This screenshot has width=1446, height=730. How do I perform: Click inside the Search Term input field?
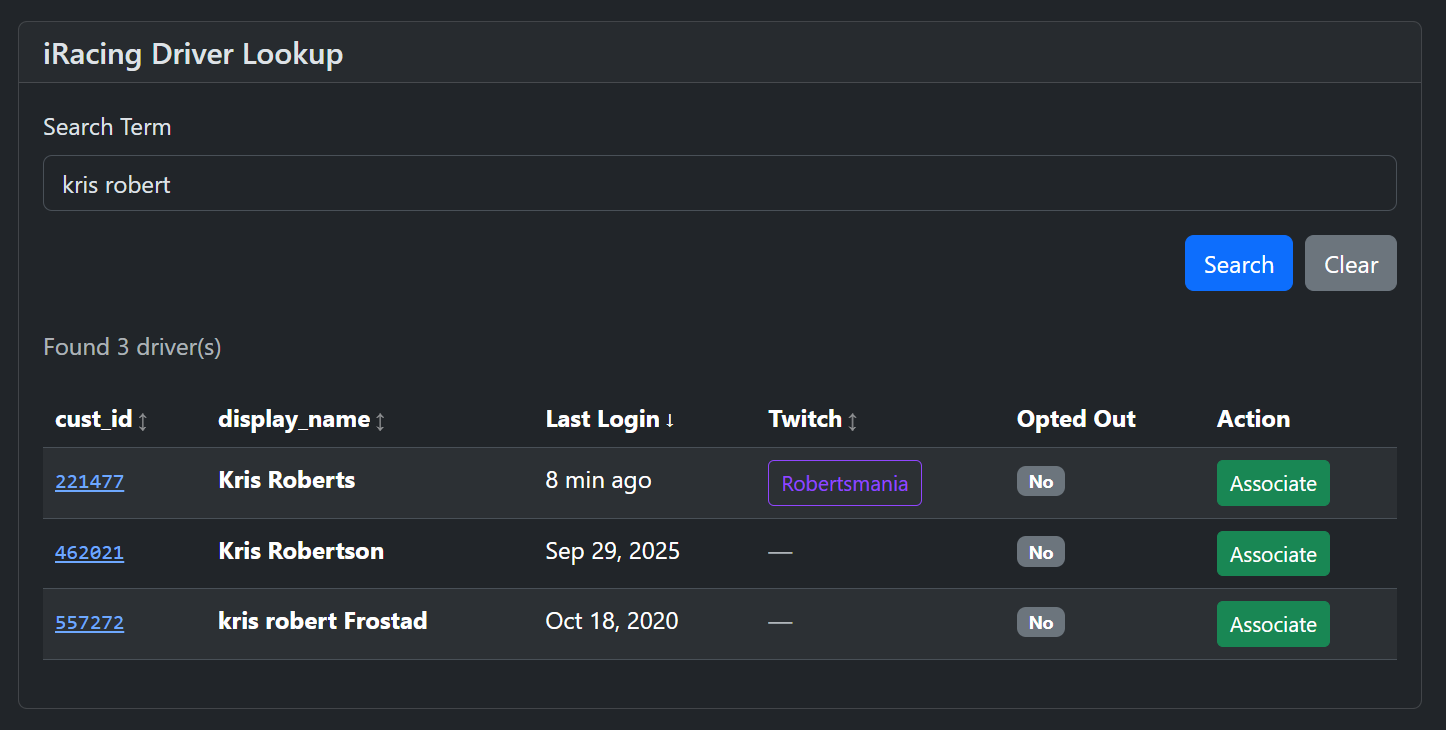pyautogui.click(x=719, y=183)
